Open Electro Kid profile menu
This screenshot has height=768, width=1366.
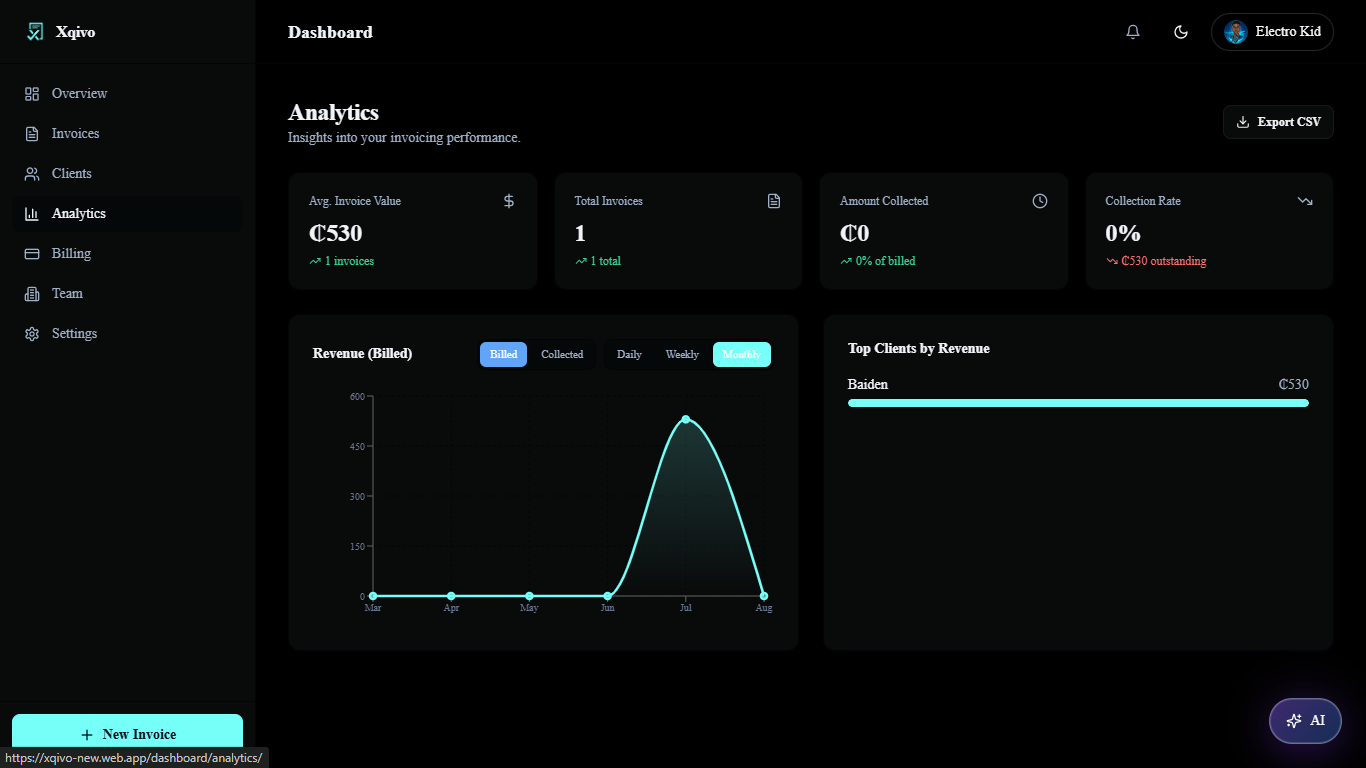point(1272,32)
